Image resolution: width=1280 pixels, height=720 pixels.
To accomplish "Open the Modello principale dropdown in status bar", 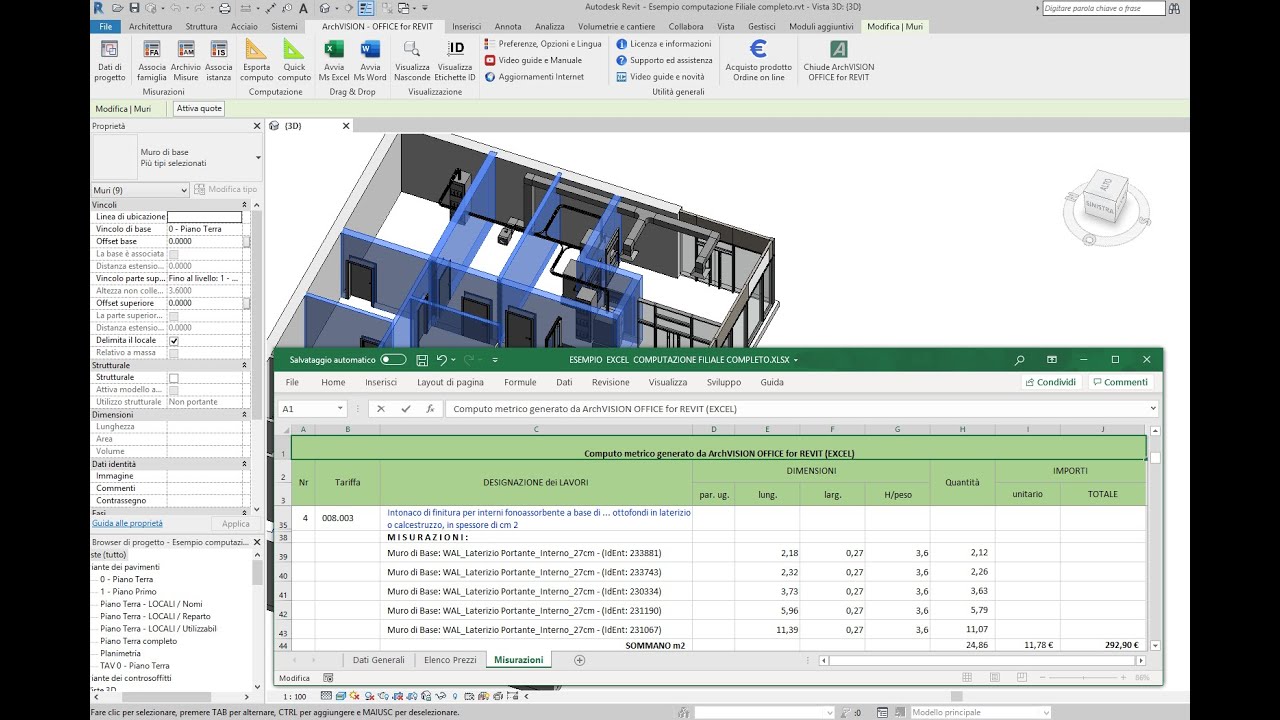I will pos(980,712).
